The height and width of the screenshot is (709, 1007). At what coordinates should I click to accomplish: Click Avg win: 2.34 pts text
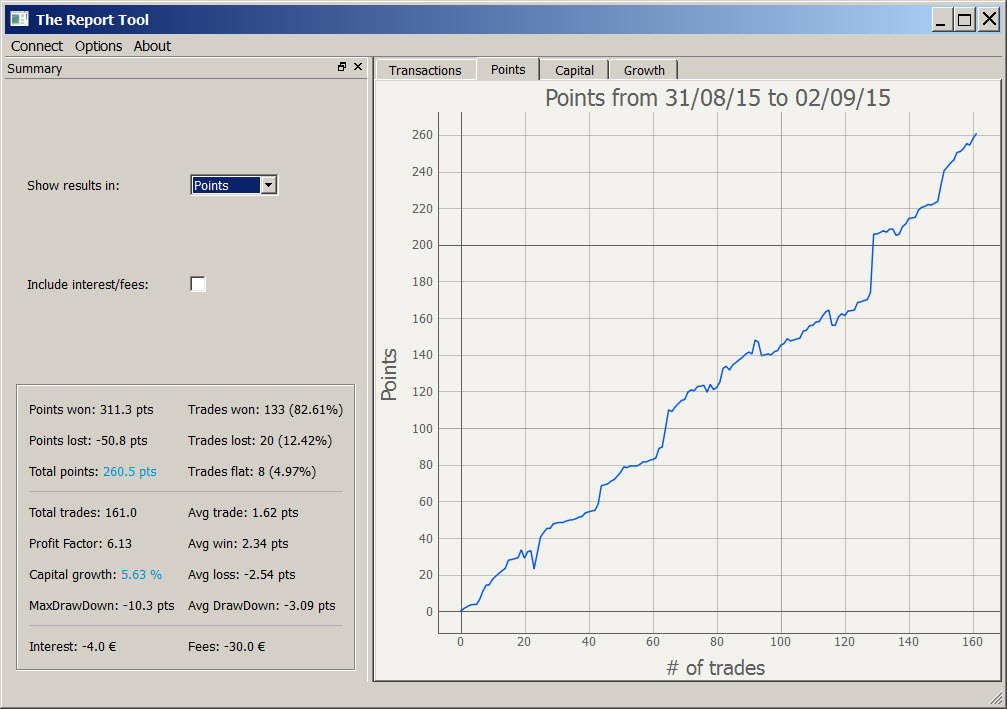click(238, 543)
